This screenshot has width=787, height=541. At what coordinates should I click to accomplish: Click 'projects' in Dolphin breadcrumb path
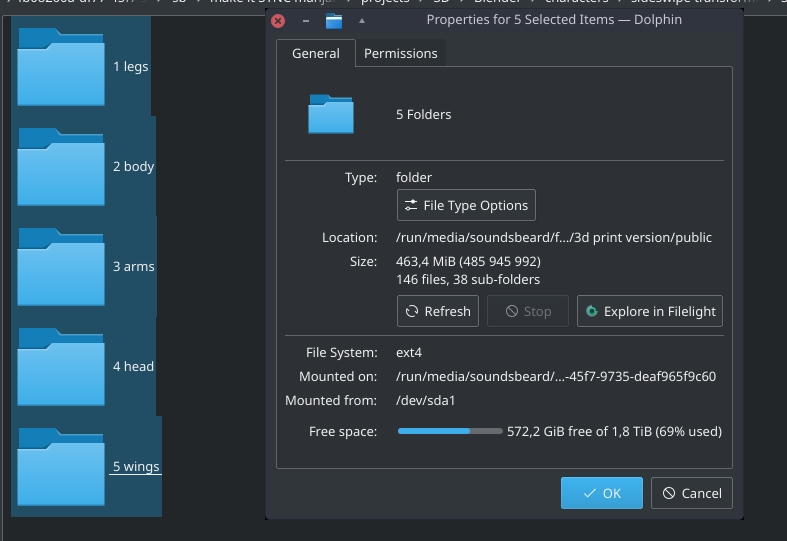[385, 2]
